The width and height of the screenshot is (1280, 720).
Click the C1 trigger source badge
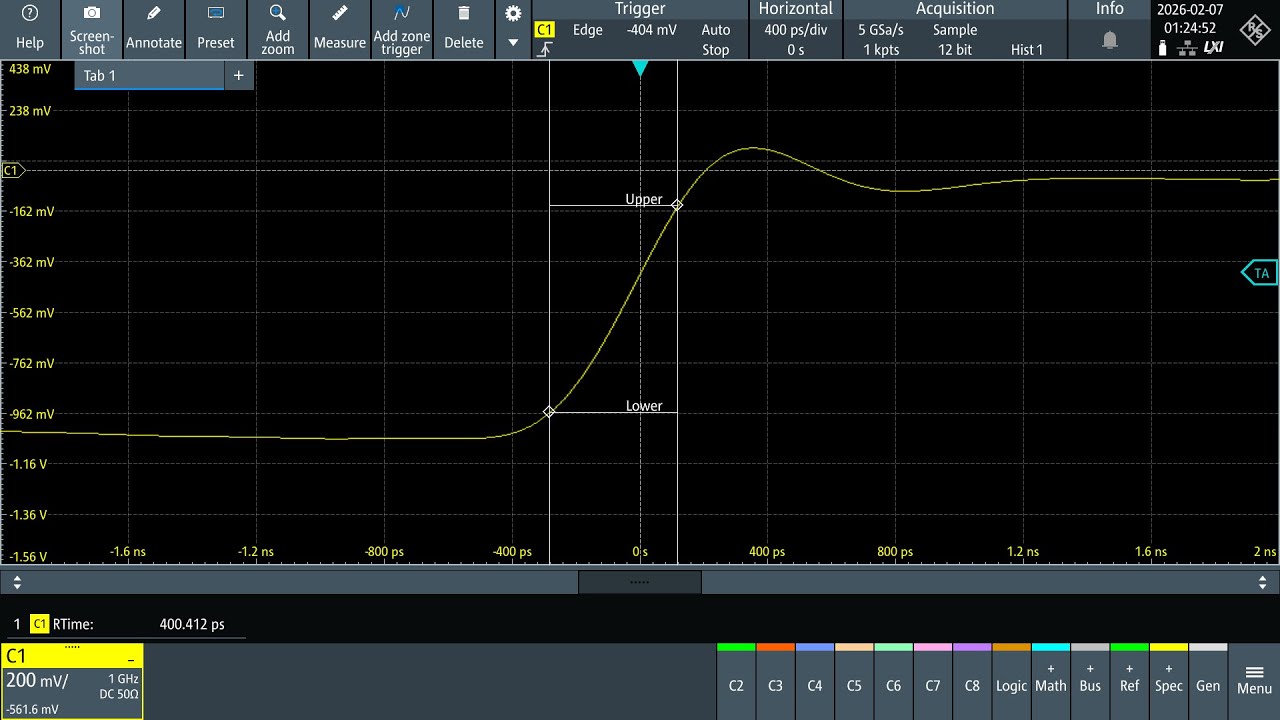point(545,30)
